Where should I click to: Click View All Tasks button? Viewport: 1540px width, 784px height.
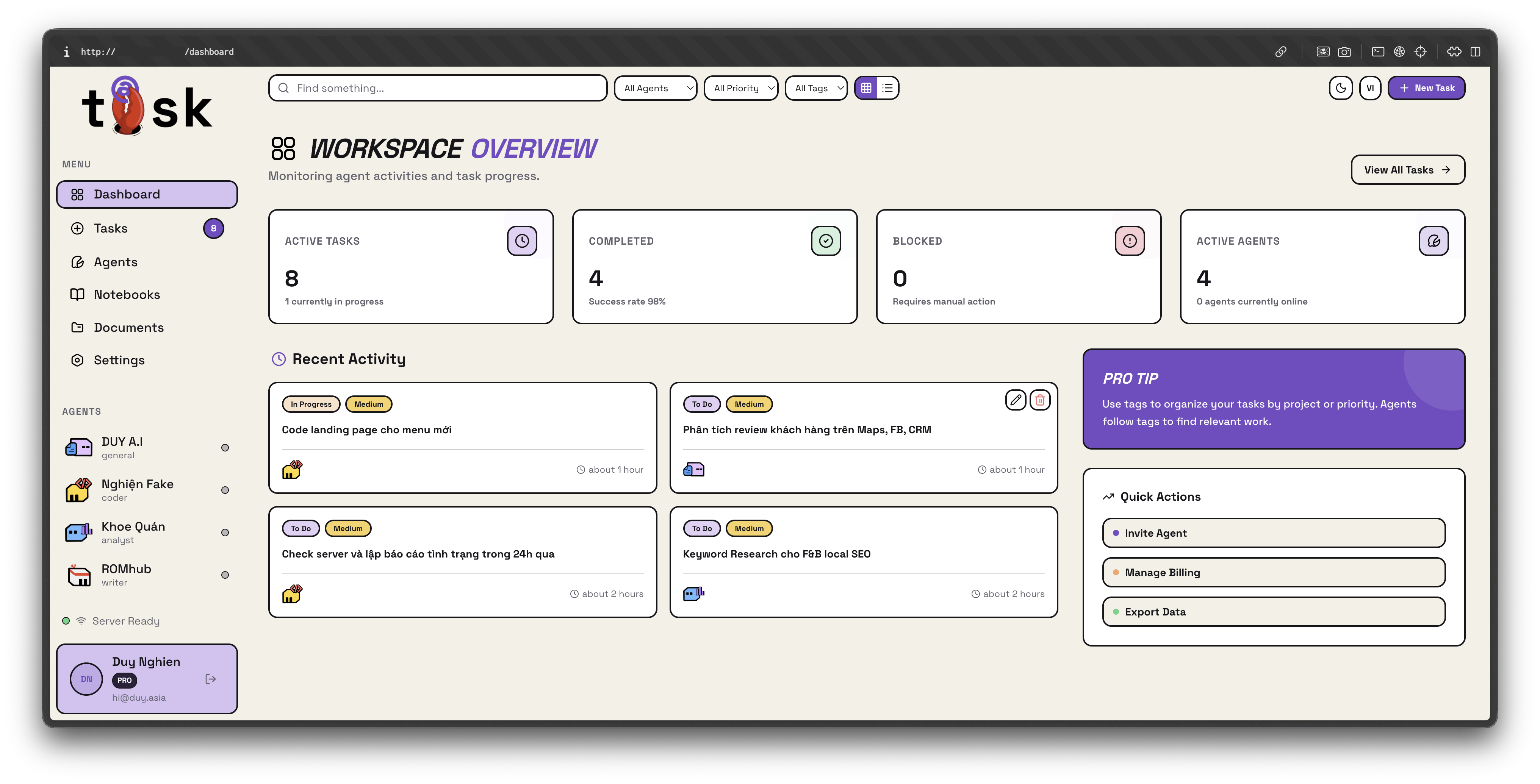coord(1407,170)
